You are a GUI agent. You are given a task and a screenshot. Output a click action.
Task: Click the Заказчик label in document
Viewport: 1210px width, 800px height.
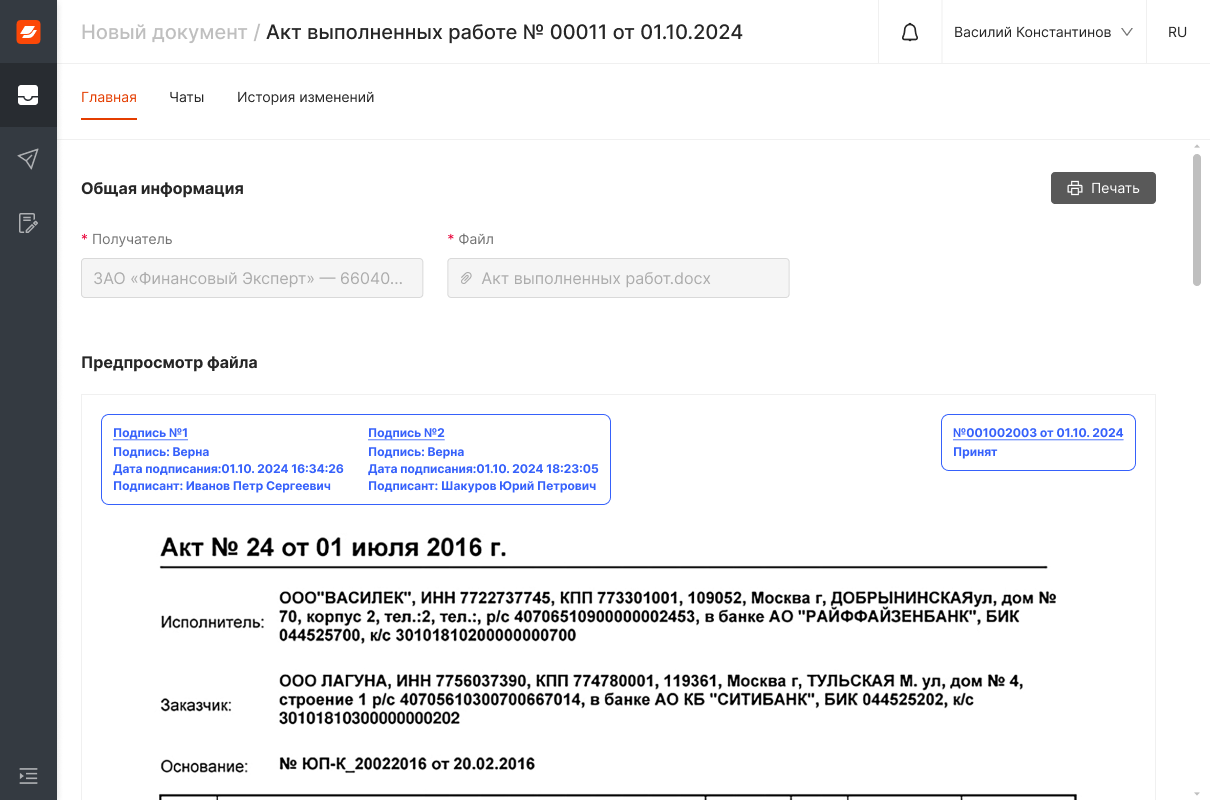196,705
